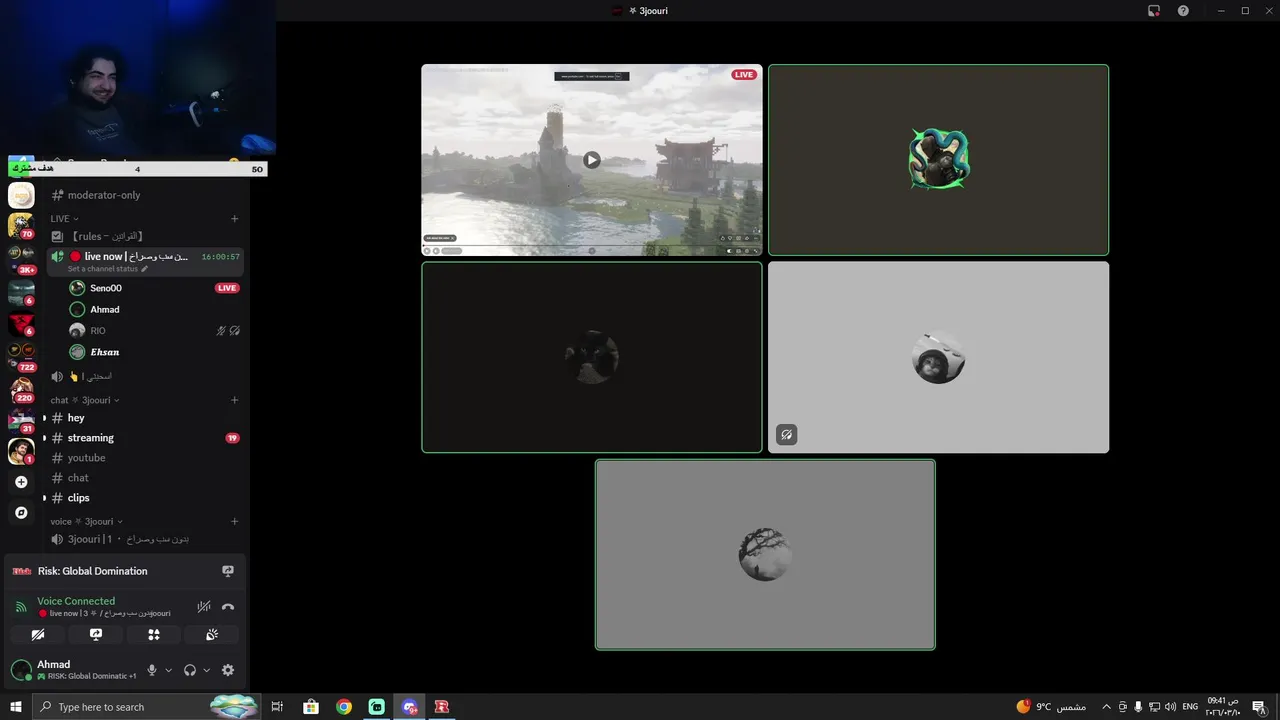Disconnect from voice with the hang-up icon
This screenshot has height=720, width=1280.
(x=228, y=606)
